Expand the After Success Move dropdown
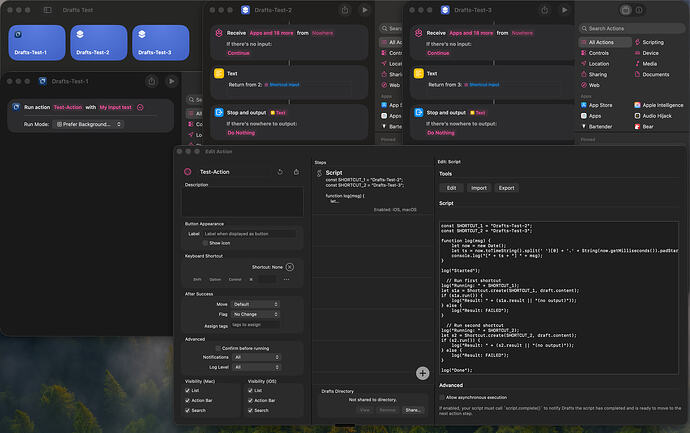Screen dimensions: 690x433 point(257,303)
